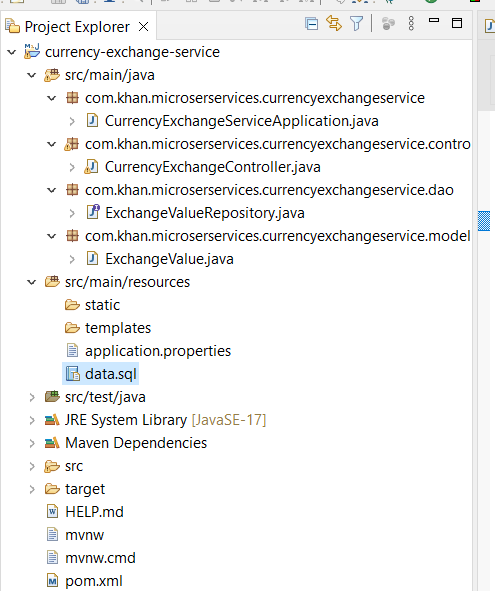The height and width of the screenshot is (591, 495).
Task: Collapse the currency-exchange-service project
Action: (x=12, y=52)
